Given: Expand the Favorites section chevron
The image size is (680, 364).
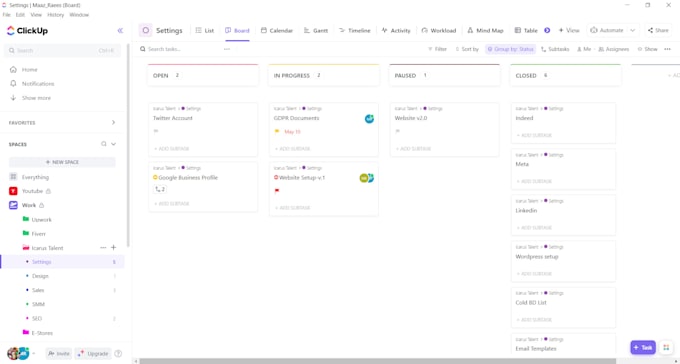Looking at the screenshot, I should pyautogui.click(x=113, y=123).
